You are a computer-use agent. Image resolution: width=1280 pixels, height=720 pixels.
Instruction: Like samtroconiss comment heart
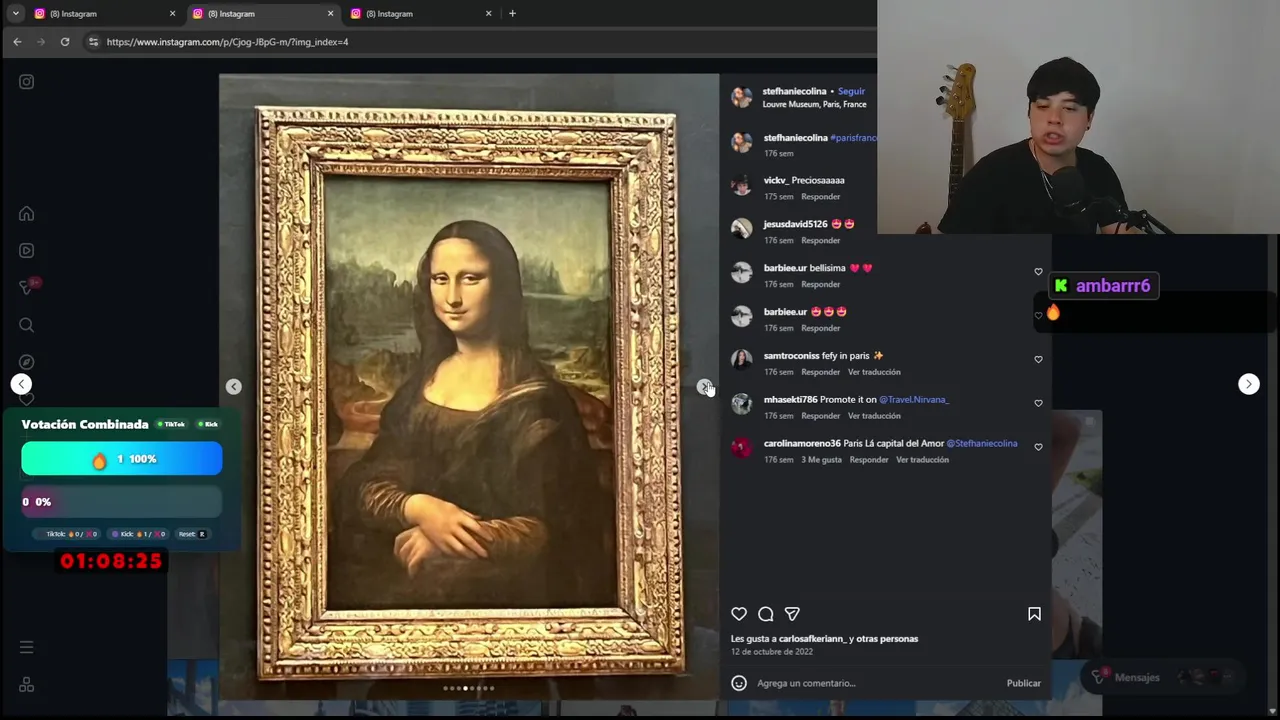point(1038,359)
